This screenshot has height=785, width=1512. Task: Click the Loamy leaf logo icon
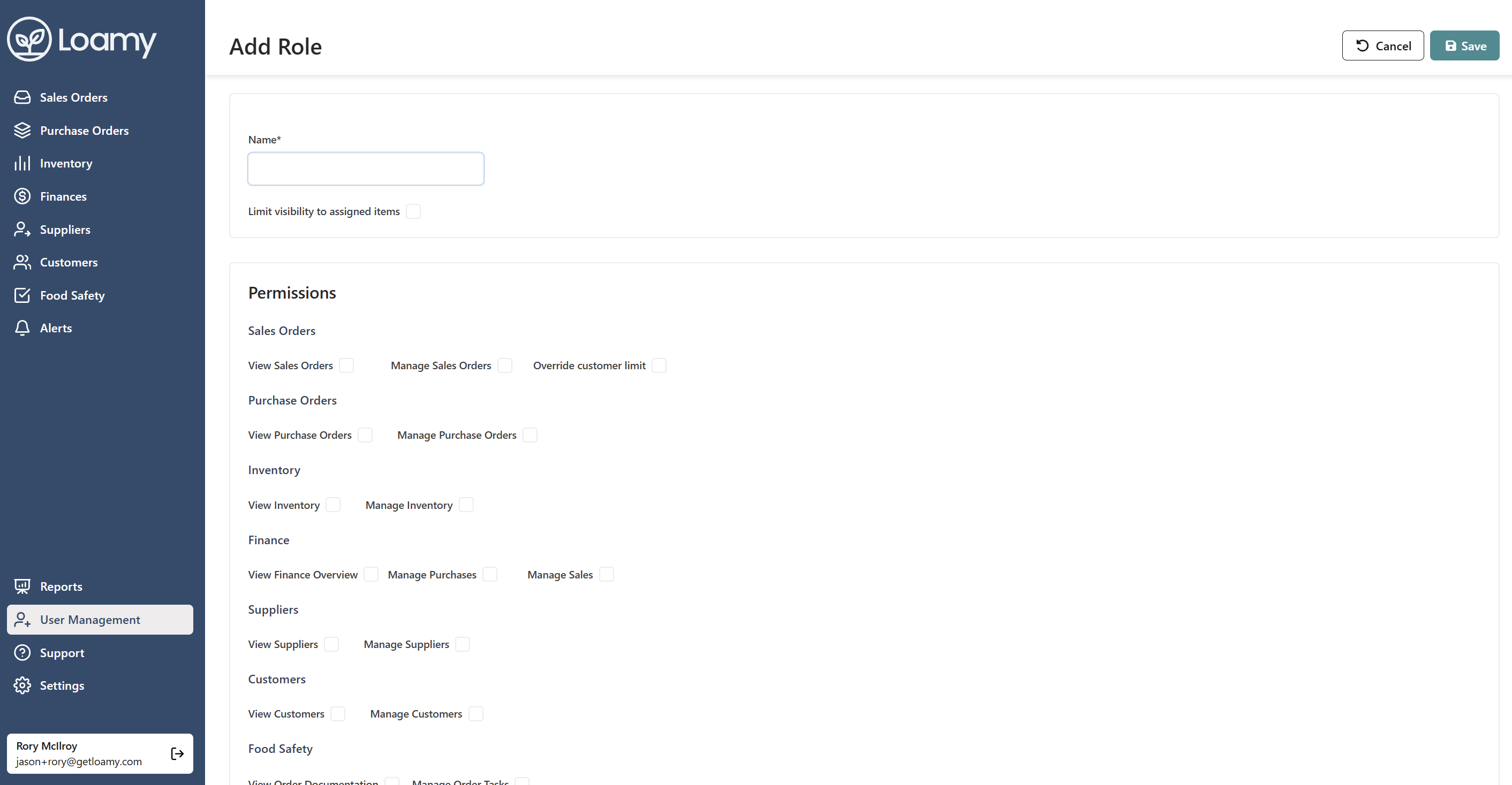click(x=29, y=39)
